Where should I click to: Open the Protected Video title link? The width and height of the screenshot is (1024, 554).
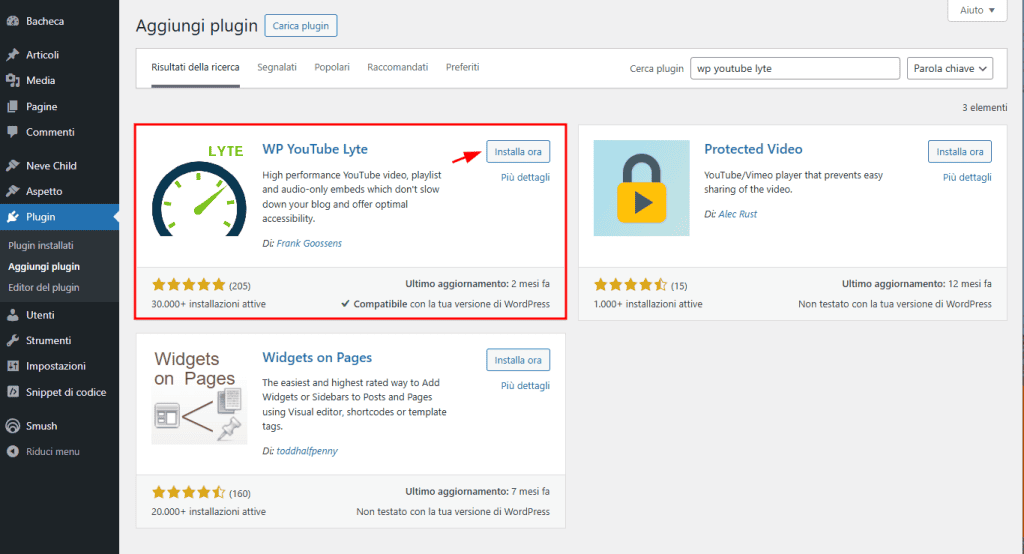753,149
